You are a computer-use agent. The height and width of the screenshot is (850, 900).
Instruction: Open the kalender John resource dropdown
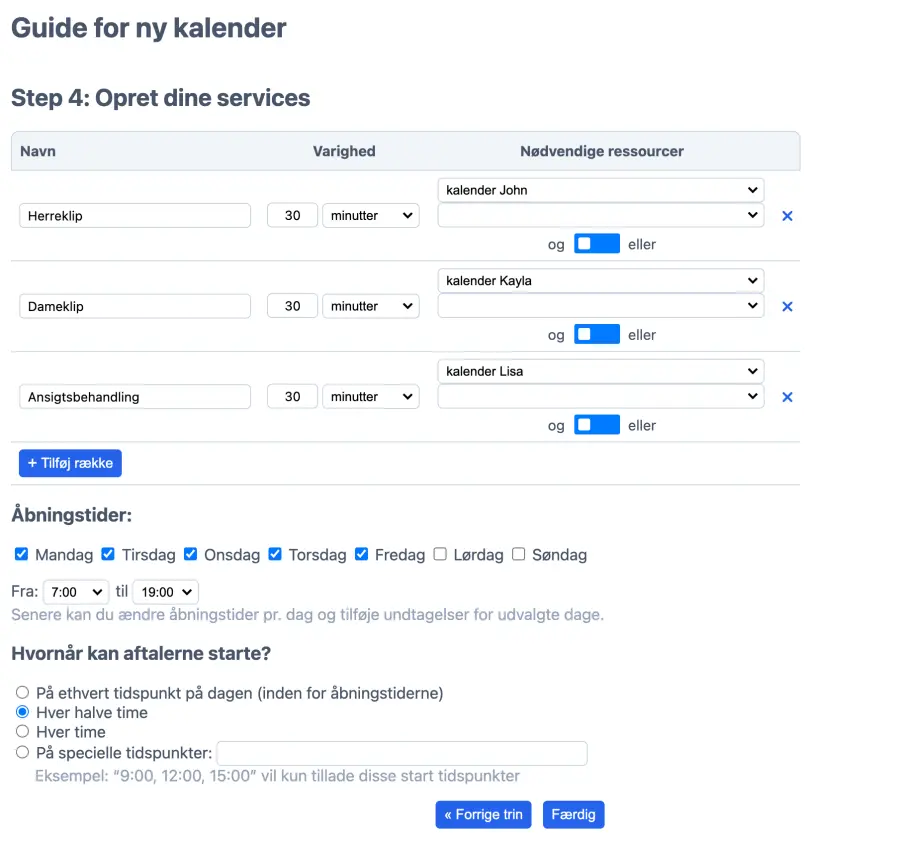coord(600,190)
